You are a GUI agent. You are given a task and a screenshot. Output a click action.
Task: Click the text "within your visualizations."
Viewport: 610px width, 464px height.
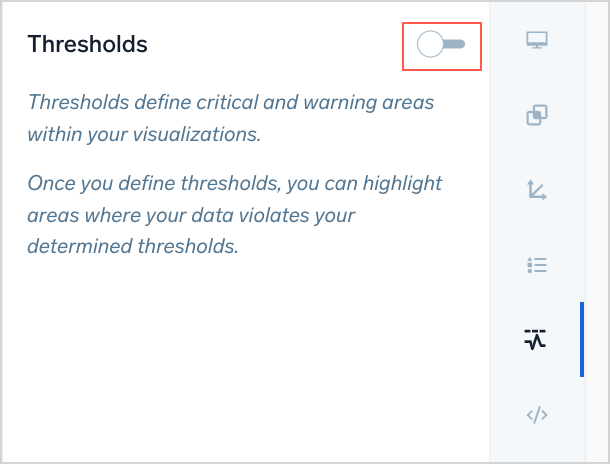[x=144, y=134]
